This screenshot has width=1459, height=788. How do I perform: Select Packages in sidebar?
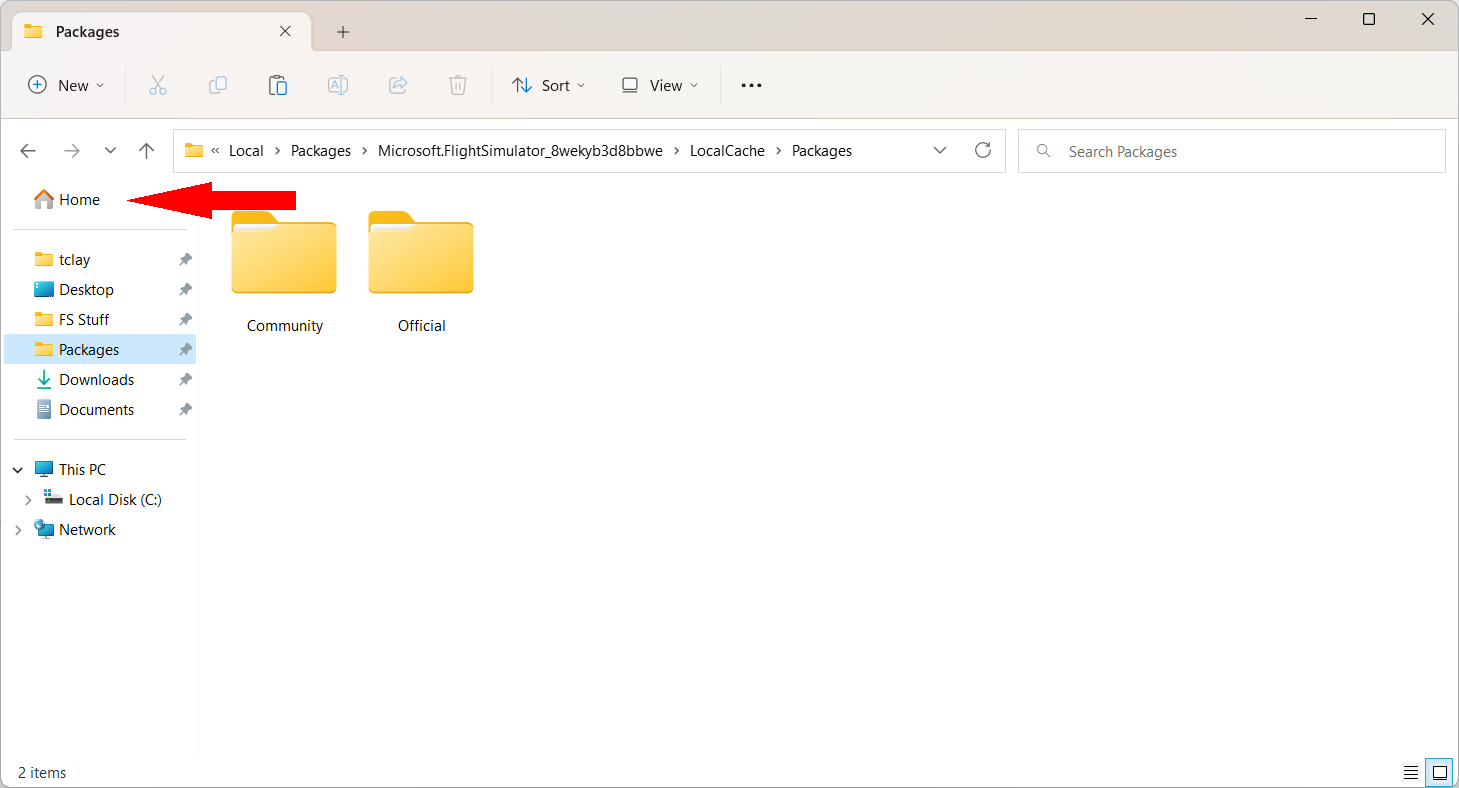[100, 350]
